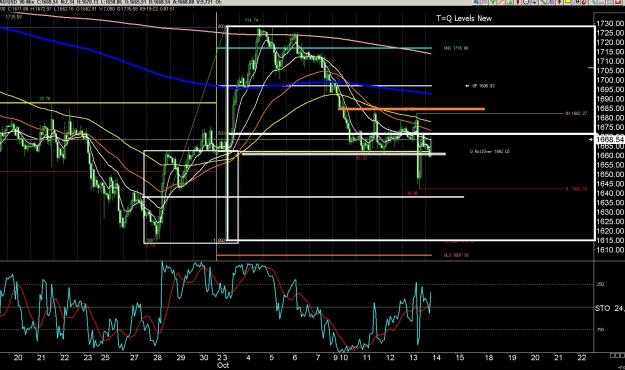Image resolution: width=625 pixels, height=370 pixels.
Task: Click date 13 on the time axis
Action: pyautogui.click(x=413, y=358)
